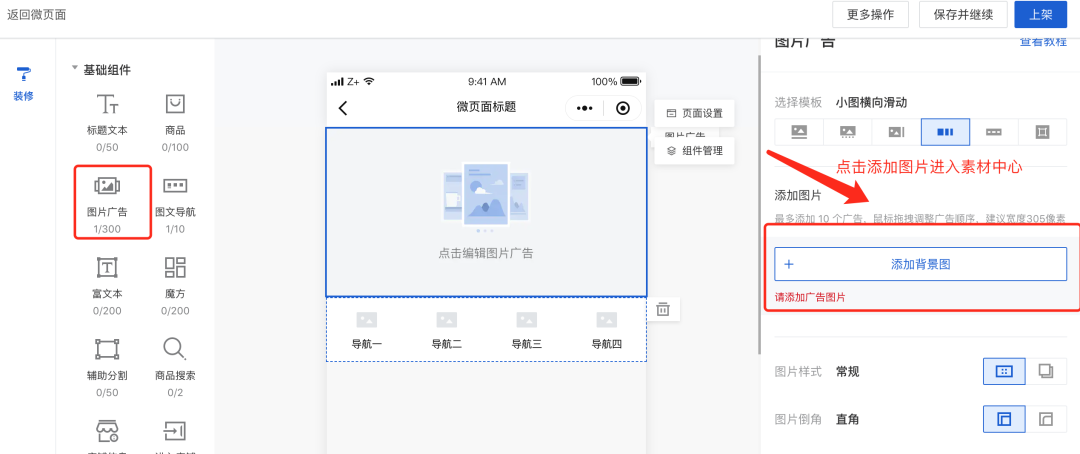This screenshot has width=1080, height=454.
Task: Open 更多操作 menu
Action: [x=871, y=14]
